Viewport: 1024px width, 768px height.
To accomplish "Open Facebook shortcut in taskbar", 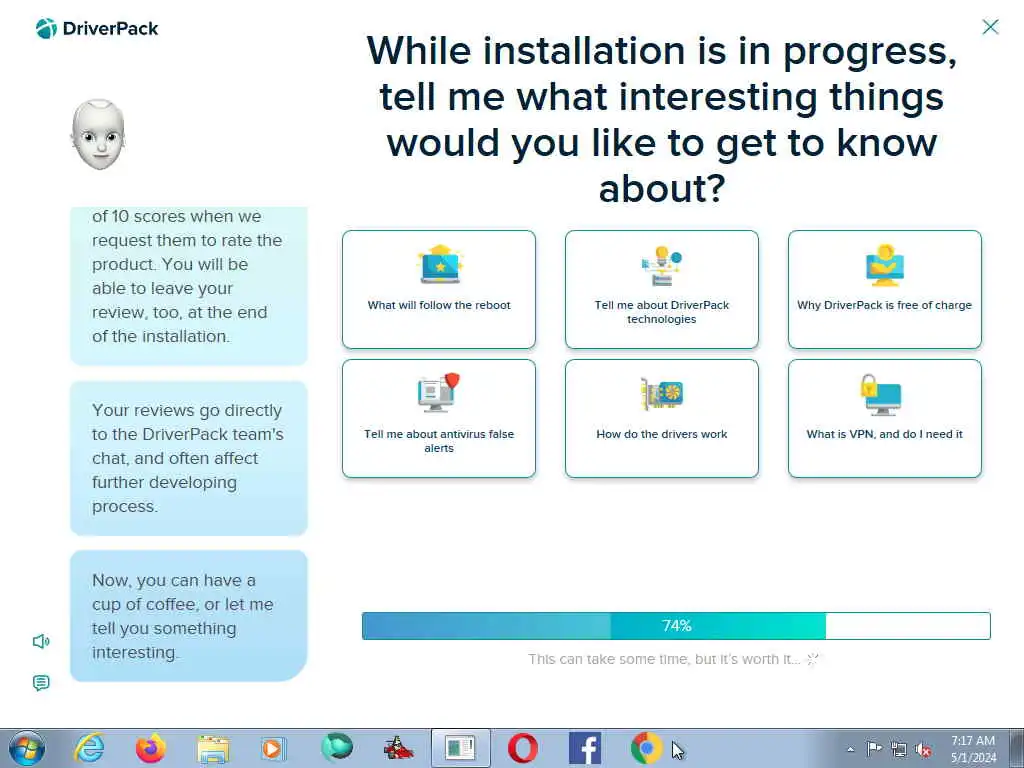I will 585,748.
